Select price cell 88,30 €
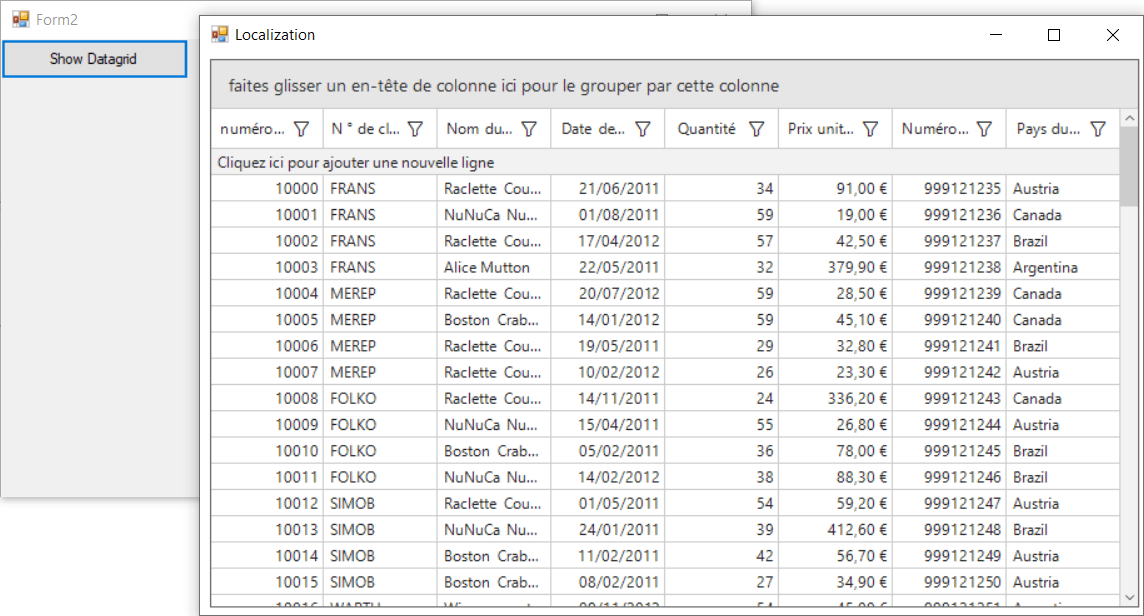Image resolution: width=1144 pixels, height=616 pixels. tap(835, 477)
